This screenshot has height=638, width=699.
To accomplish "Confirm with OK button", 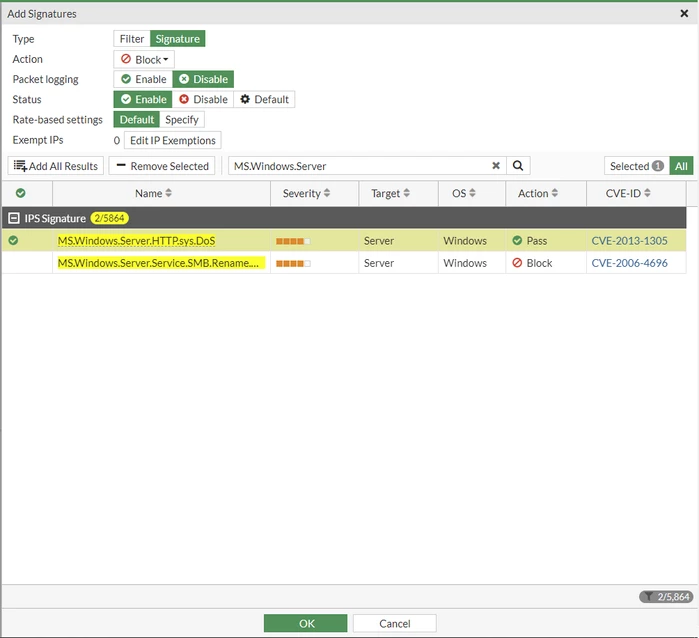I will pos(305,623).
